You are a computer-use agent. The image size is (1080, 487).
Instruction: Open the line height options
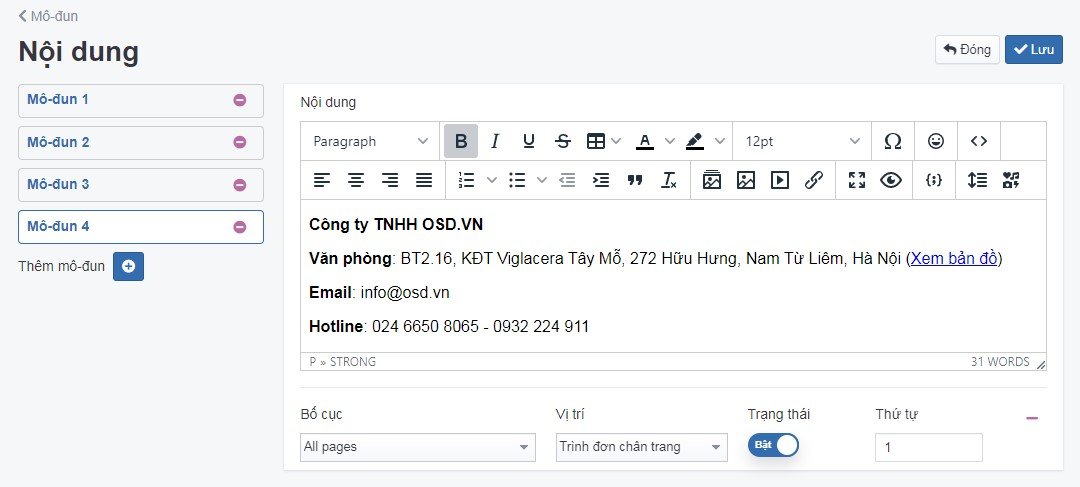point(977,180)
